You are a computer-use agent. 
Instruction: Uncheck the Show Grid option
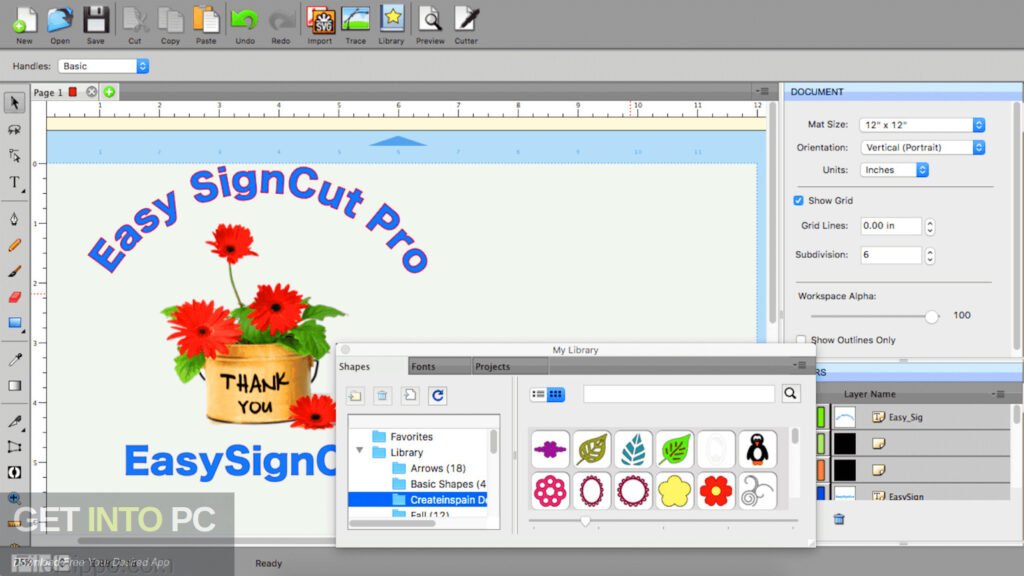[x=797, y=200]
